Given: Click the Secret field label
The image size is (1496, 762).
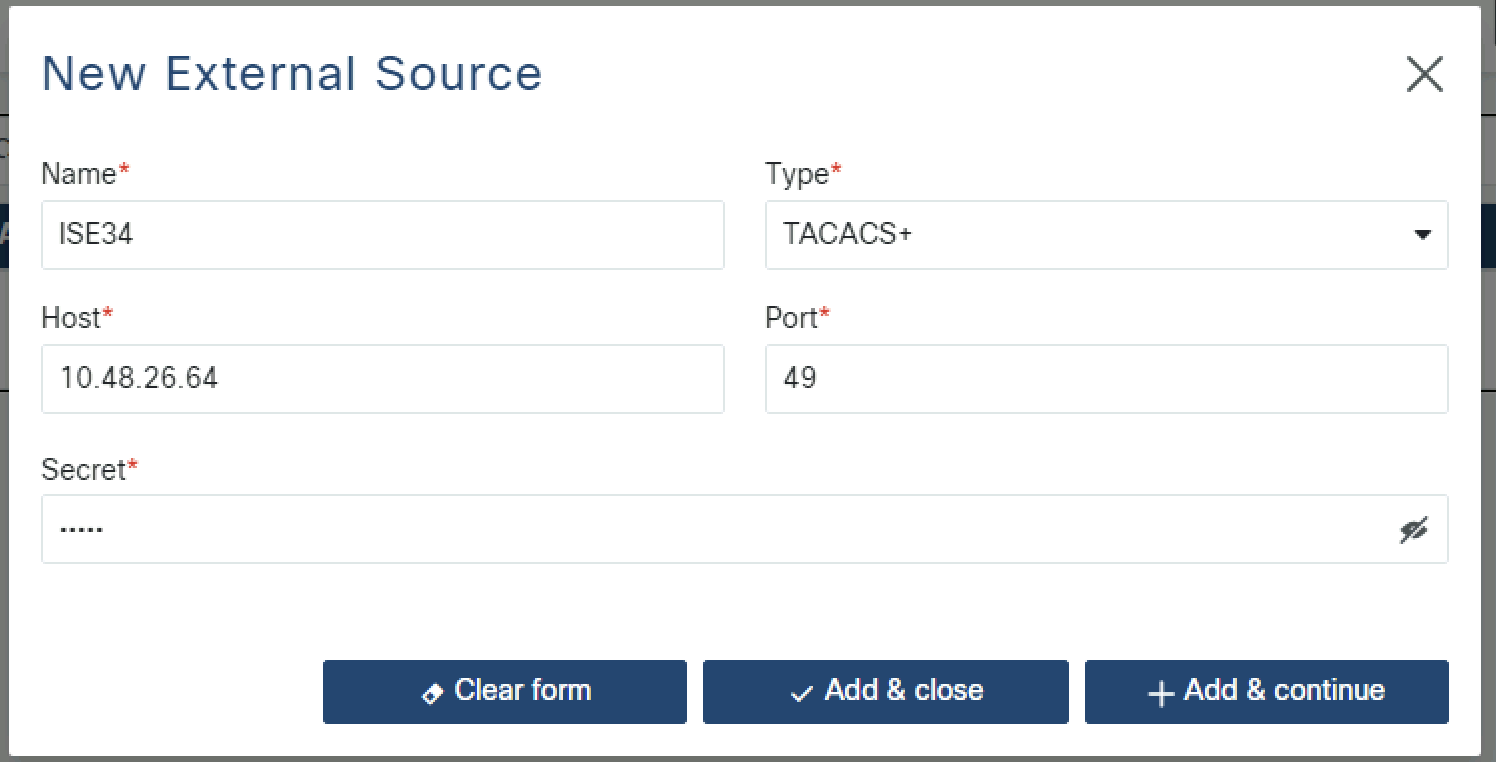Looking at the screenshot, I should pos(84,469).
